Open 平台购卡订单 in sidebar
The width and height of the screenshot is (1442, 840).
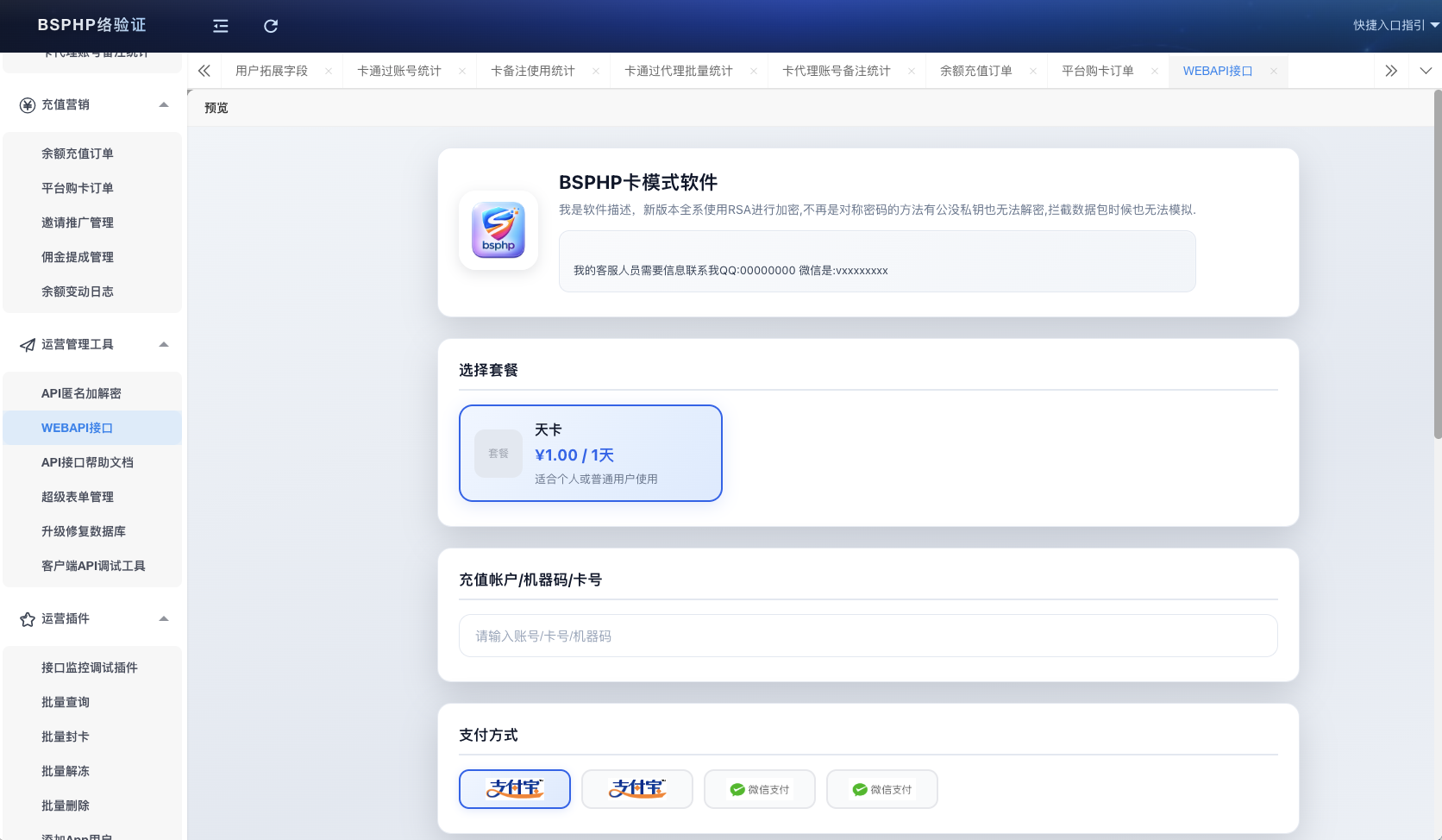[92, 188]
